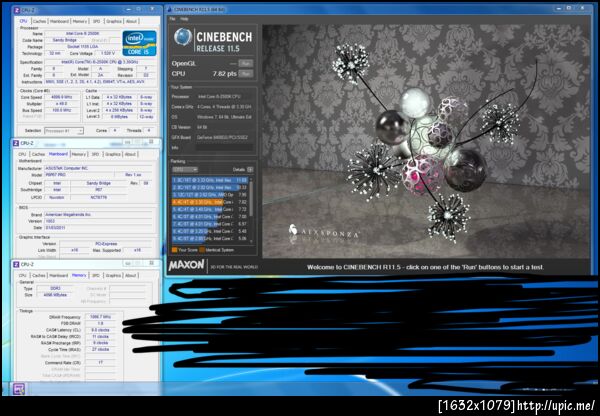Open About tab in the top CPU-Z window
The height and width of the screenshot is (416, 600).
[x=131, y=21]
